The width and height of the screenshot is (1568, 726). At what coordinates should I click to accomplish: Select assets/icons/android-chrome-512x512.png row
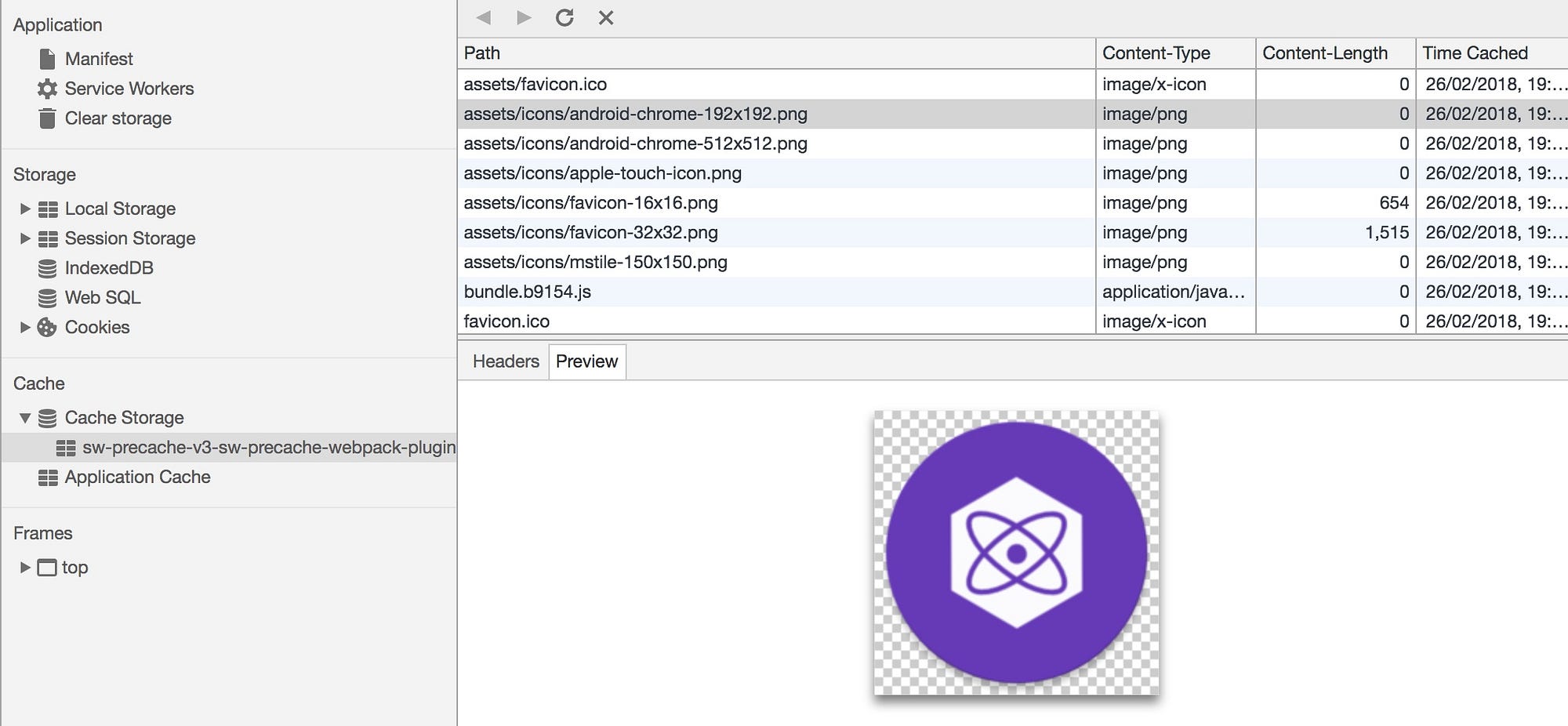click(1013, 143)
